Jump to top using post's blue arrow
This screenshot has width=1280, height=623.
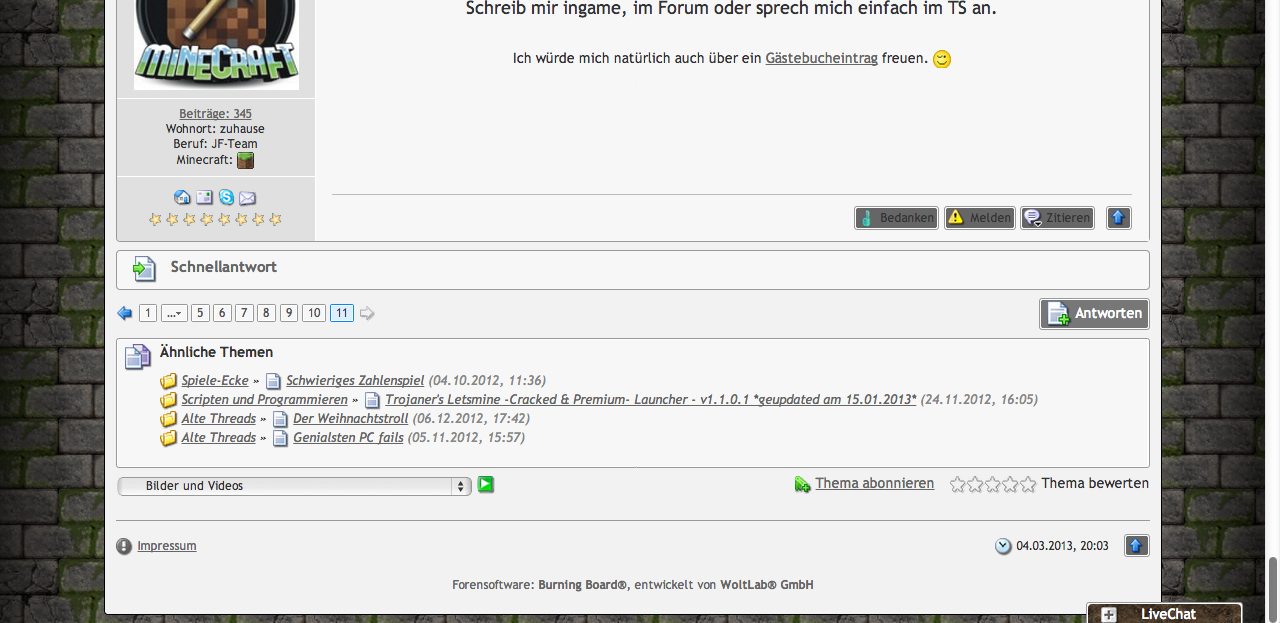[1118, 217]
